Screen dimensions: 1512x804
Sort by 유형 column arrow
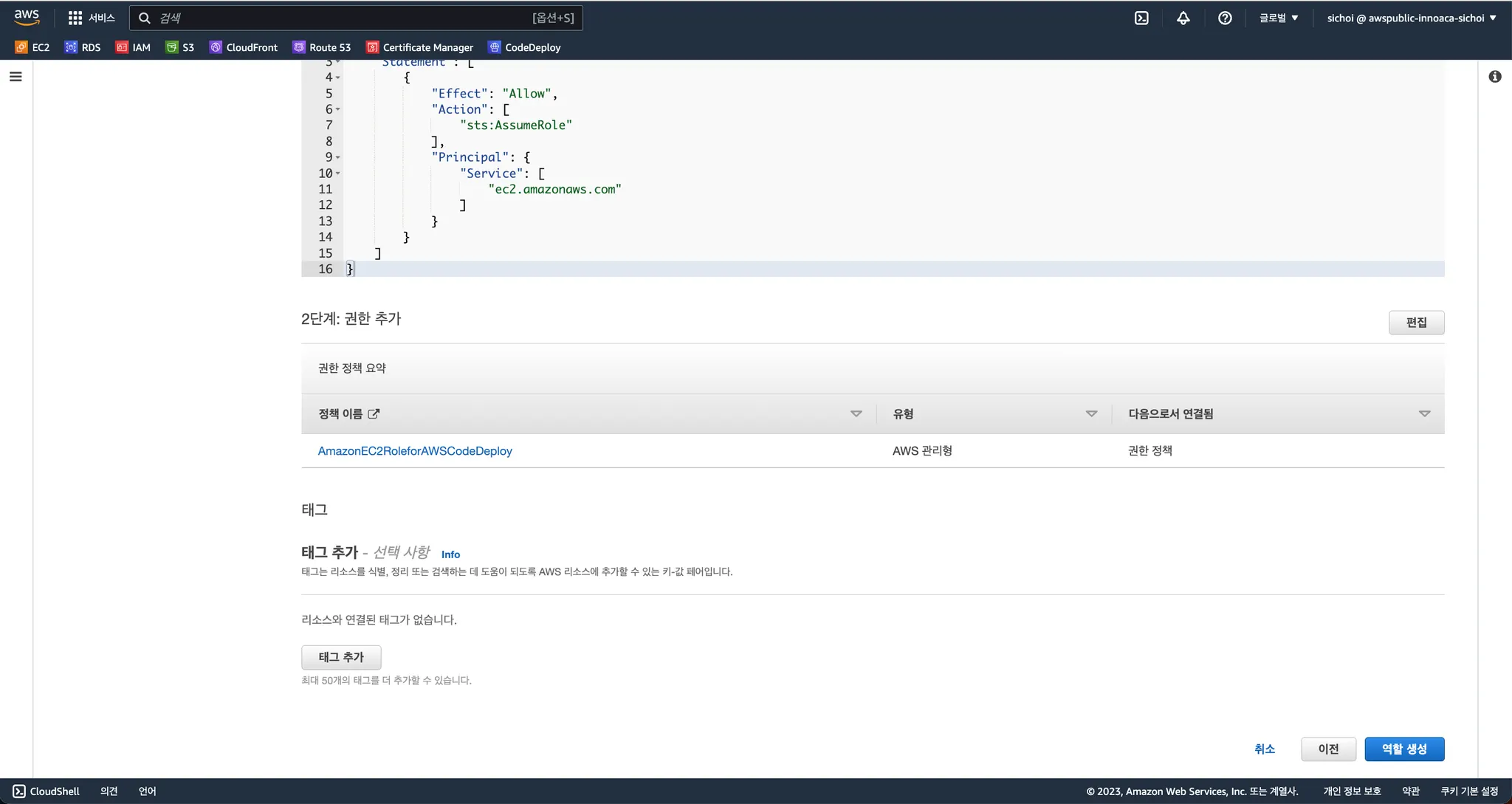click(x=1091, y=413)
